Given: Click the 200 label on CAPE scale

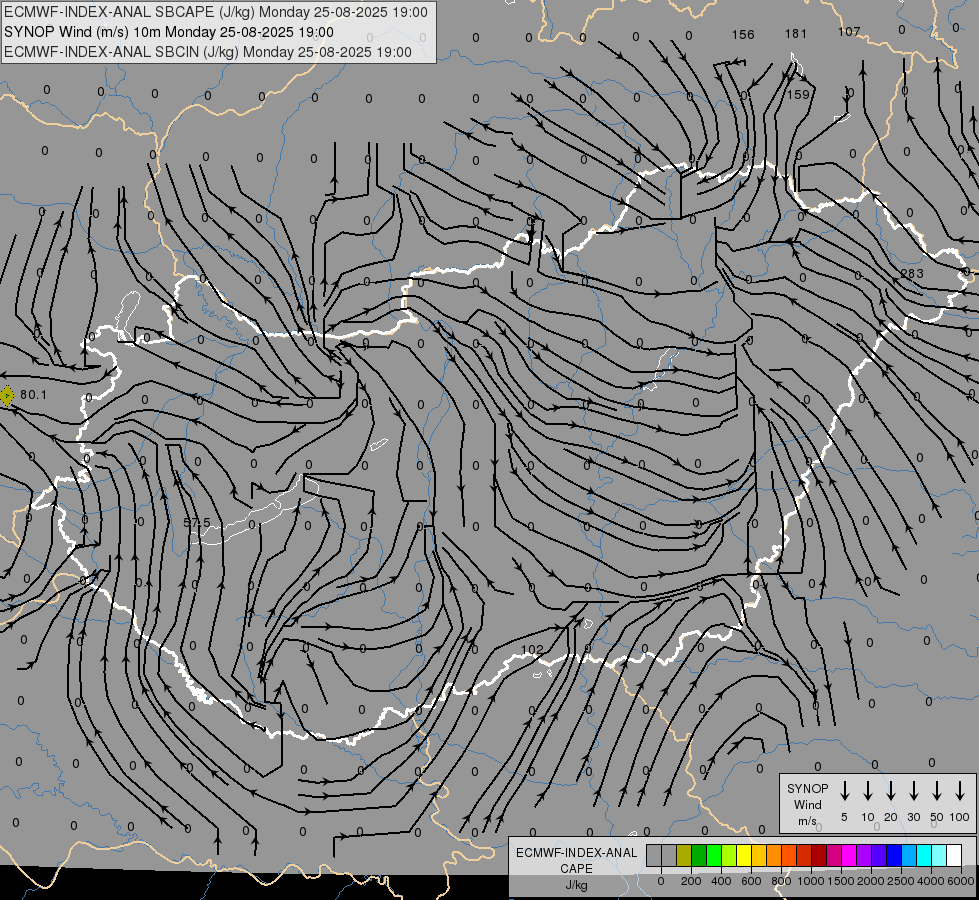Looking at the screenshot, I should click(x=691, y=881).
